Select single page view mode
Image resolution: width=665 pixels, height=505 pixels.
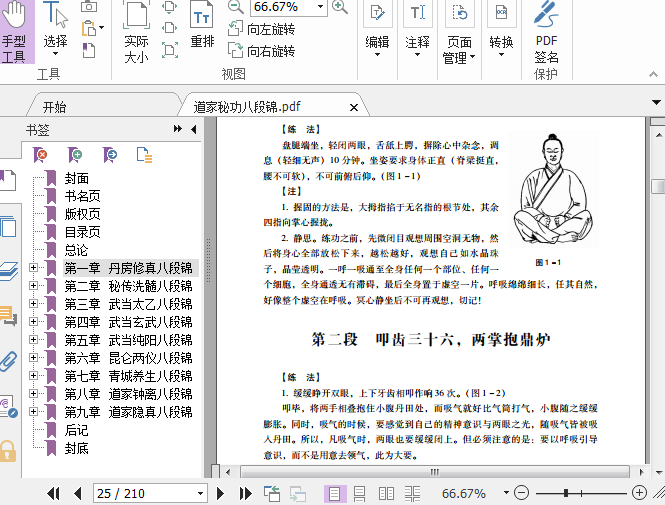(335, 494)
